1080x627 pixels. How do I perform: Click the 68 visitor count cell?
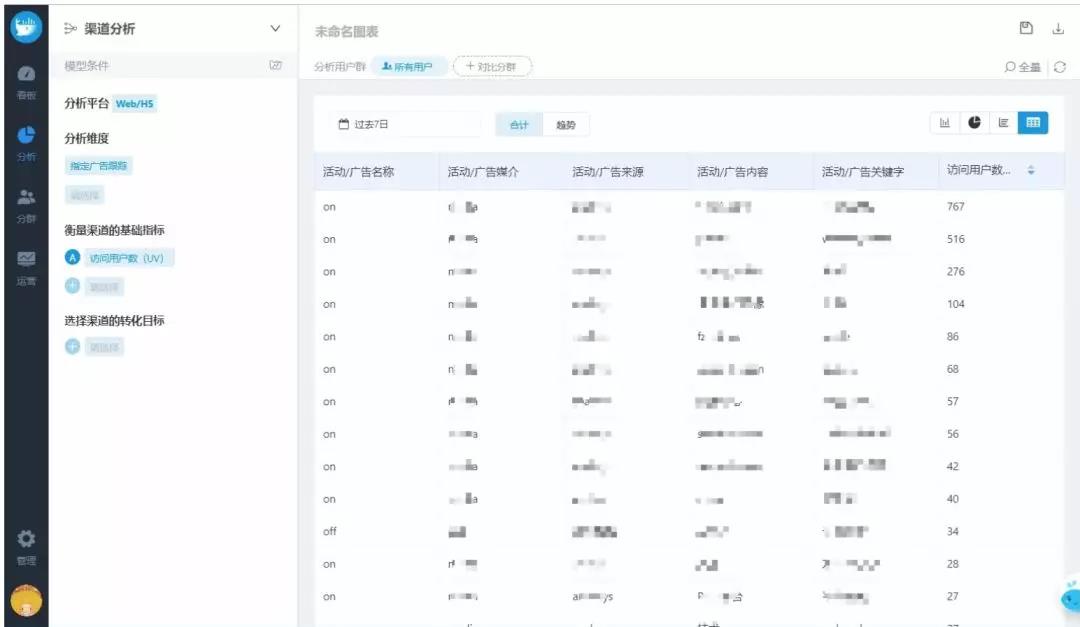[x=953, y=369]
